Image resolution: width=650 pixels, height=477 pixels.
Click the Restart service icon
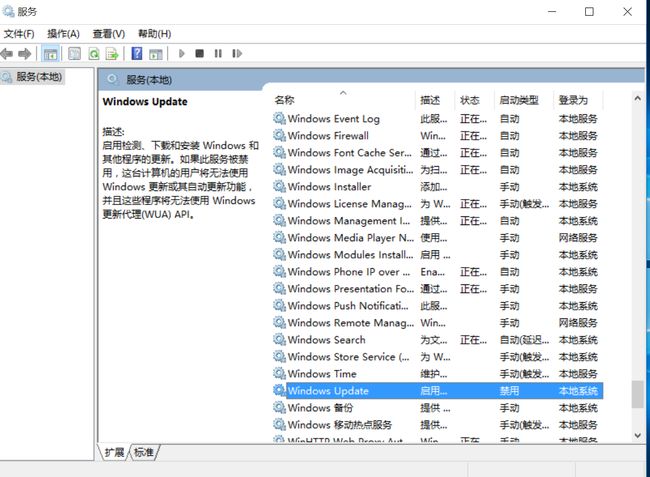point(237,53)
